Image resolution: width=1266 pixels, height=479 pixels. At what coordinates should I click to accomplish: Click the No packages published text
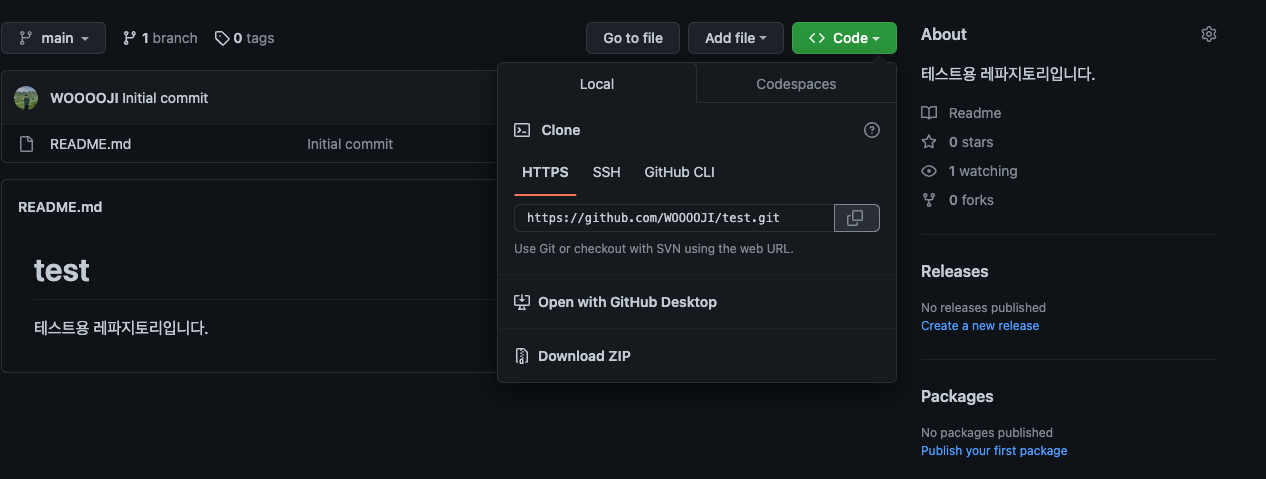pyautogui.click(x=987, y=432)
